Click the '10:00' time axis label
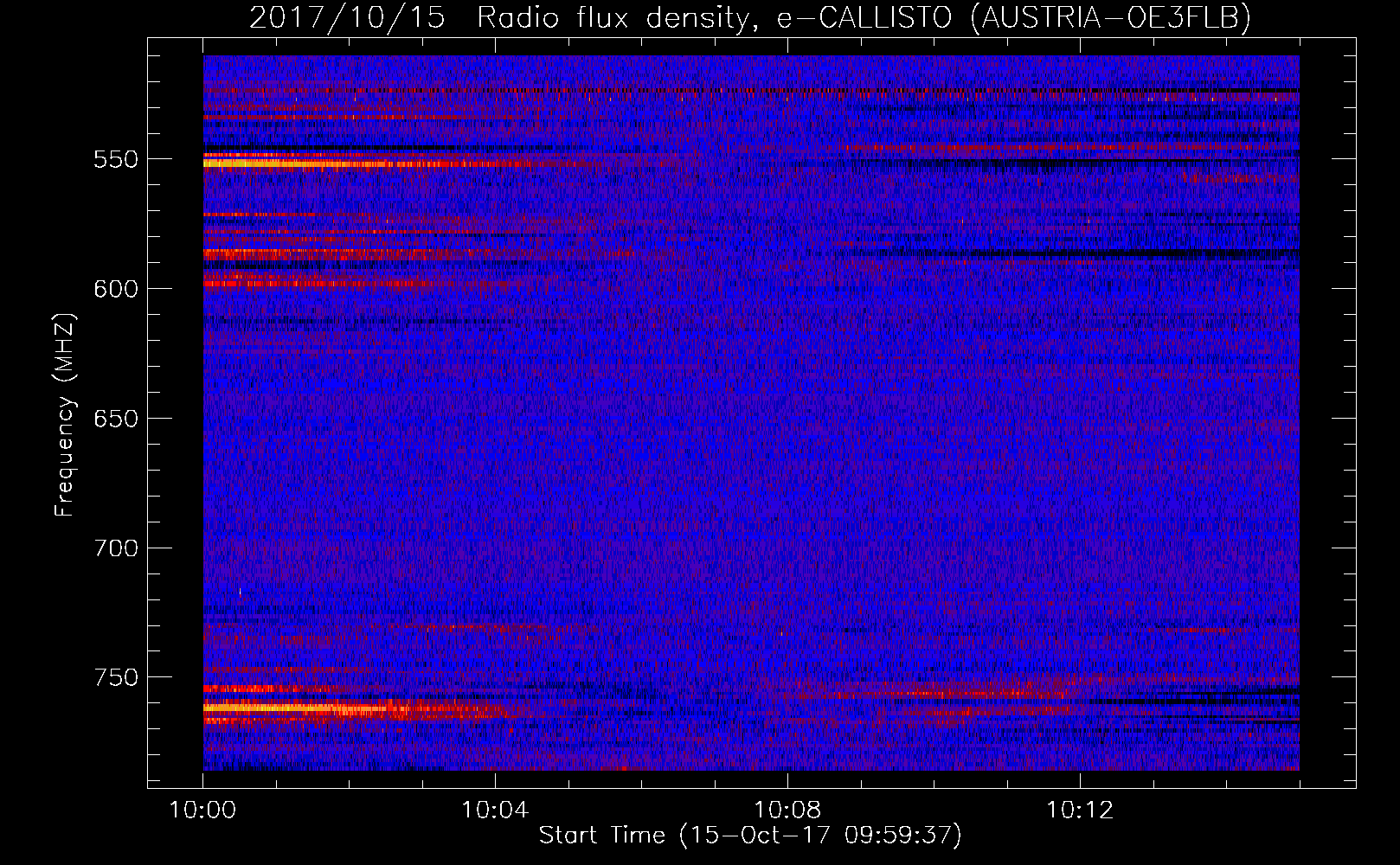This screenshot has height=865, width=1400. coord(202,811)
